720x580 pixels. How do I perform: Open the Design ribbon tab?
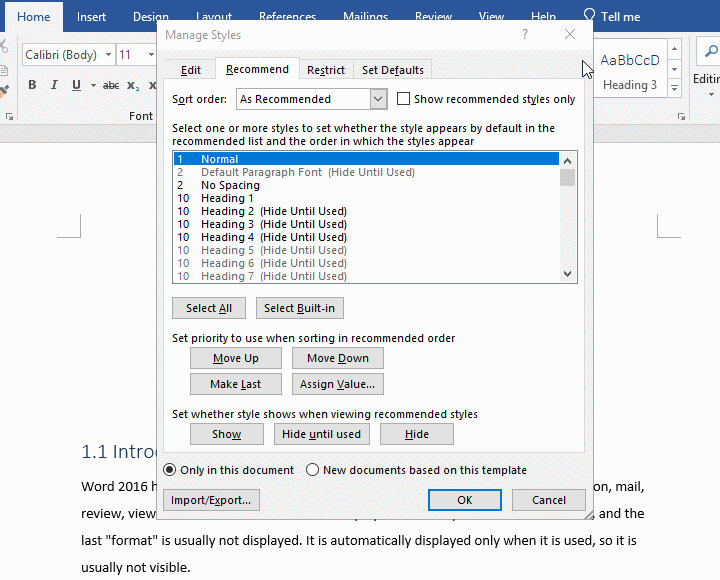[151, 17]
